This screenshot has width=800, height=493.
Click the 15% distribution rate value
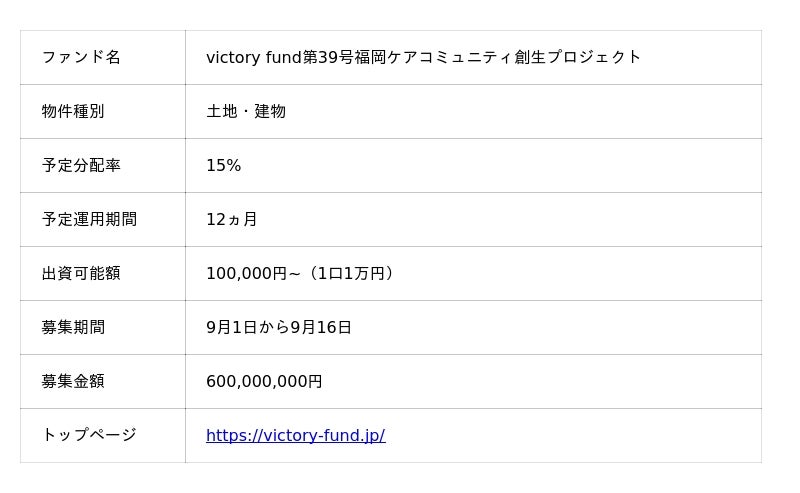tap(223, 165)
